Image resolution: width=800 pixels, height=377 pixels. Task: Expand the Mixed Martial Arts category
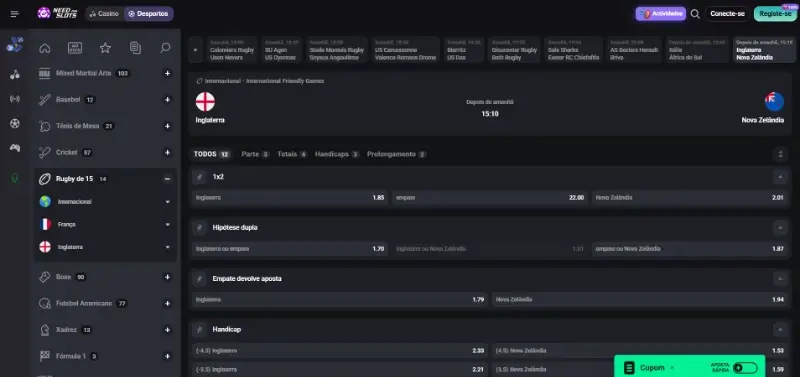167,73
